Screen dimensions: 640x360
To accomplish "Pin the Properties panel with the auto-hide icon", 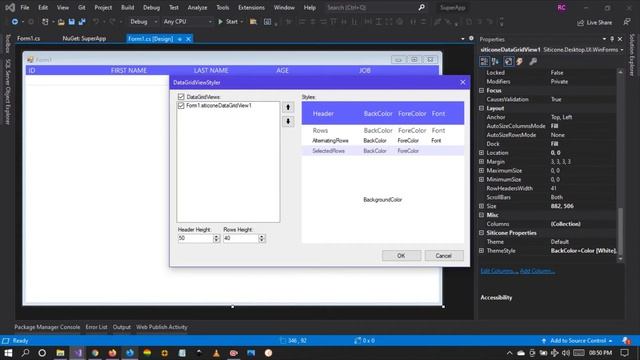I will (x=612, y=39).
